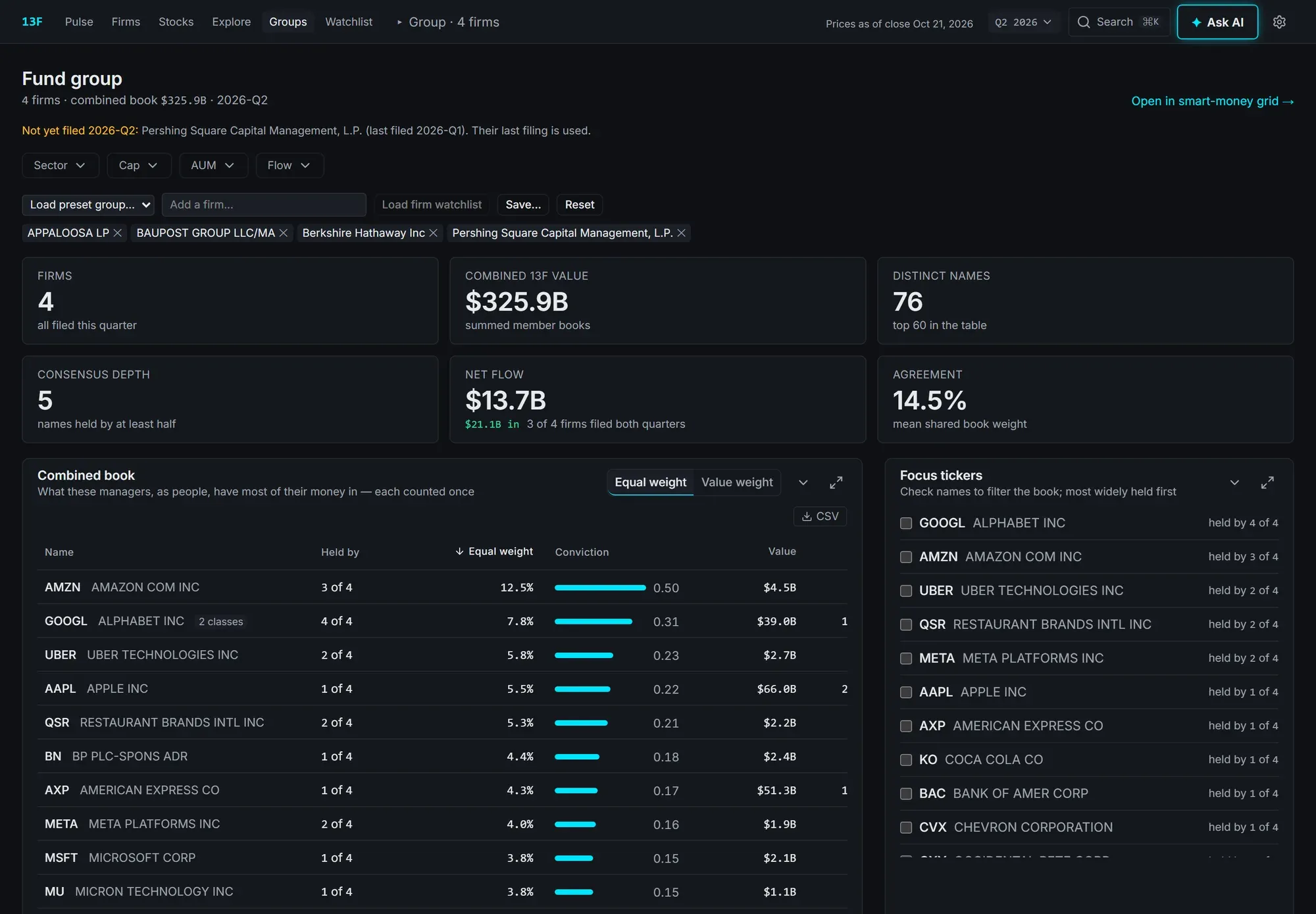Click the search magnifier icon
1316x914 pixels.
click(1083, 22)
